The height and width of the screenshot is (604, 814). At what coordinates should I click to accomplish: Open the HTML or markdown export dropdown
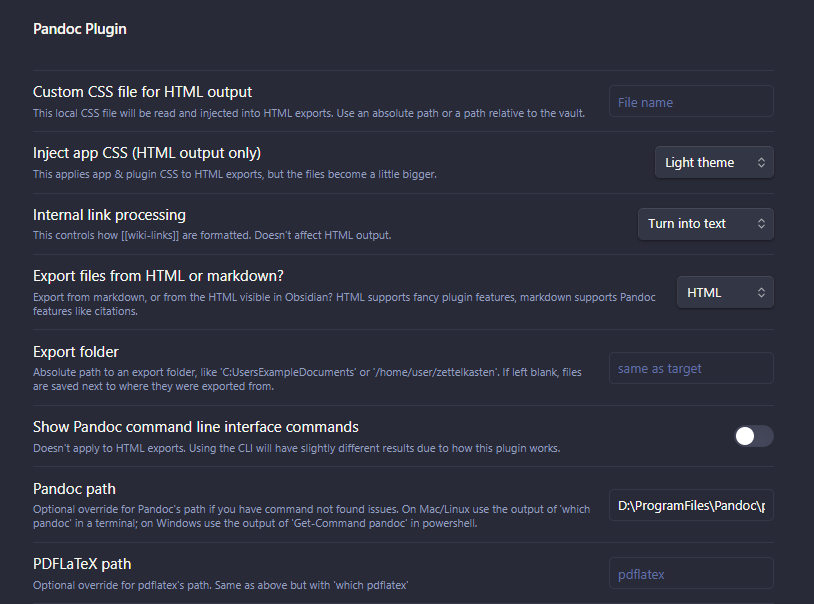(x=725, y=292)
